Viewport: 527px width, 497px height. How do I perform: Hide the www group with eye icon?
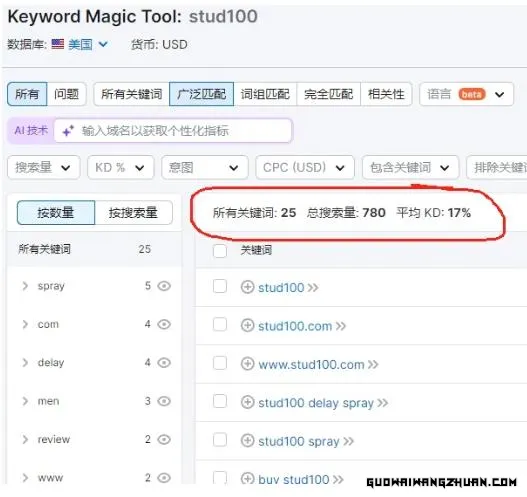click(164, 478)
